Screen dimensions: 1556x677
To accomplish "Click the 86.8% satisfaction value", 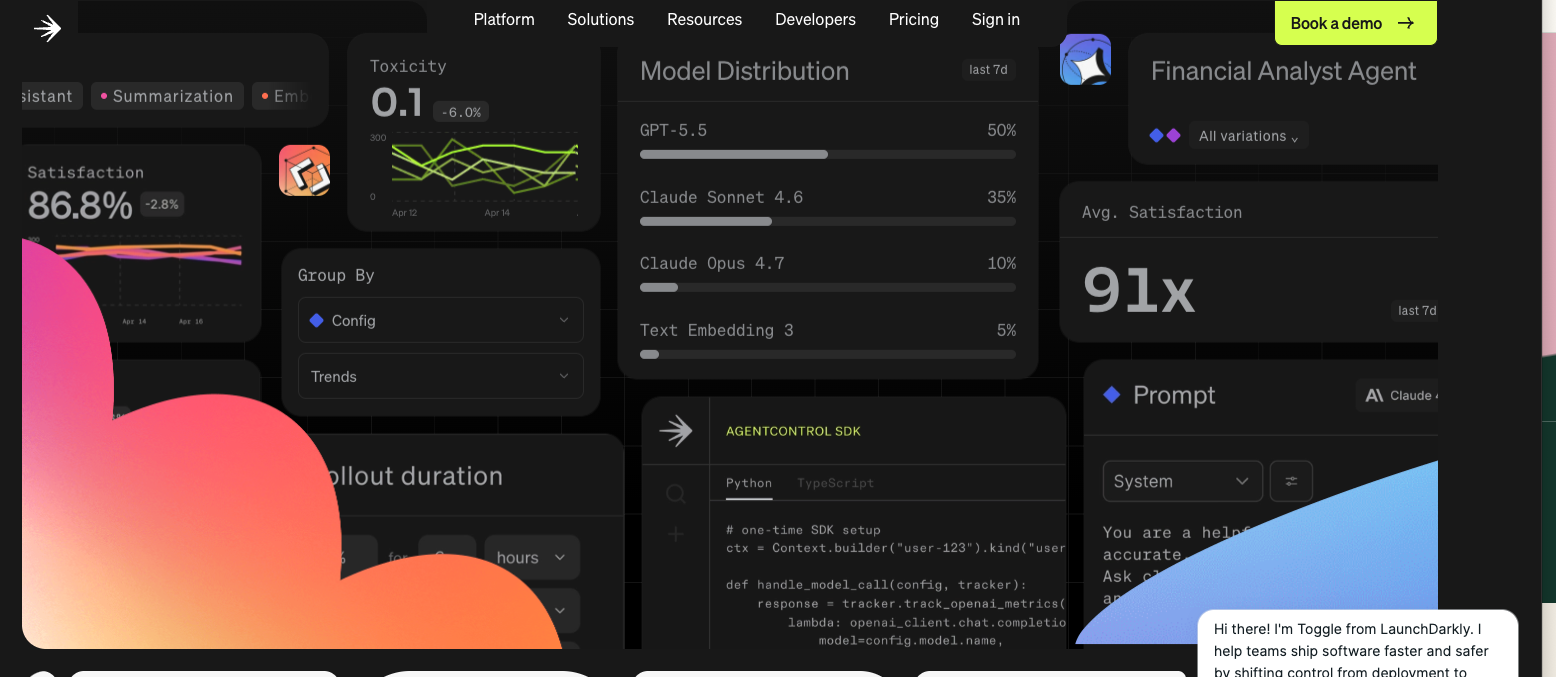I will (80, 206).
